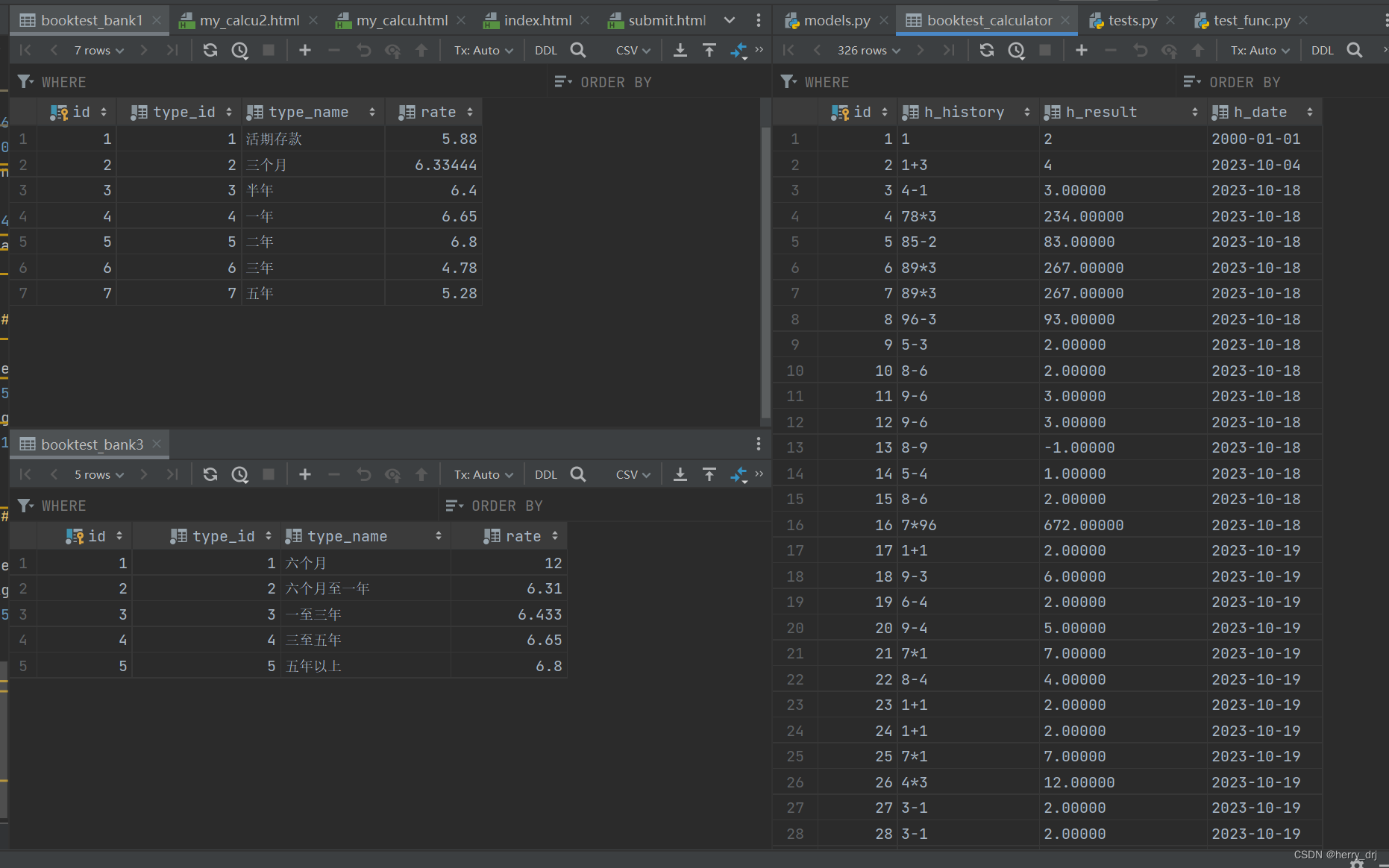Select the cell '6.33444' in rate column

tap(433, 165)
